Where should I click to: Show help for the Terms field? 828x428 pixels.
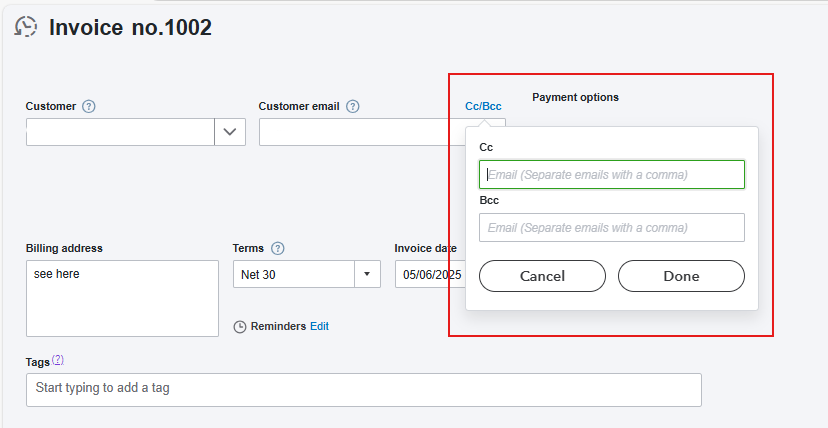[278, 249]
